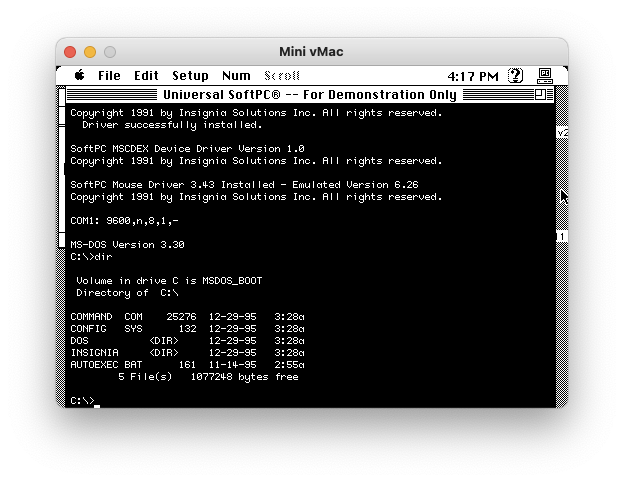Click the 4:17 PM menu bar clock
Viewport: 624px width, 482px height.
[473, 76]
